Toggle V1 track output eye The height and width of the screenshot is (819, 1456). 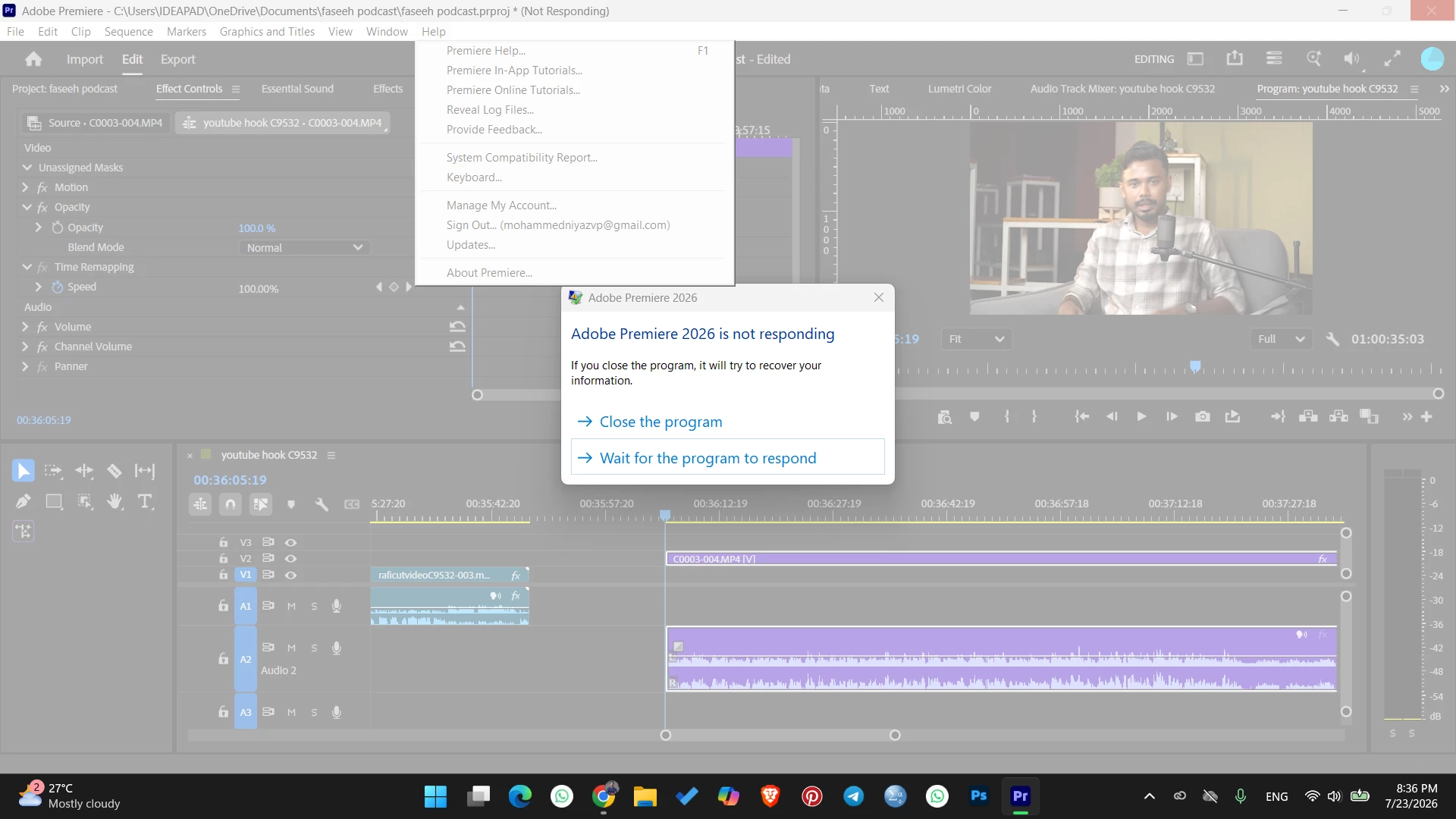[x=290, y=575]
